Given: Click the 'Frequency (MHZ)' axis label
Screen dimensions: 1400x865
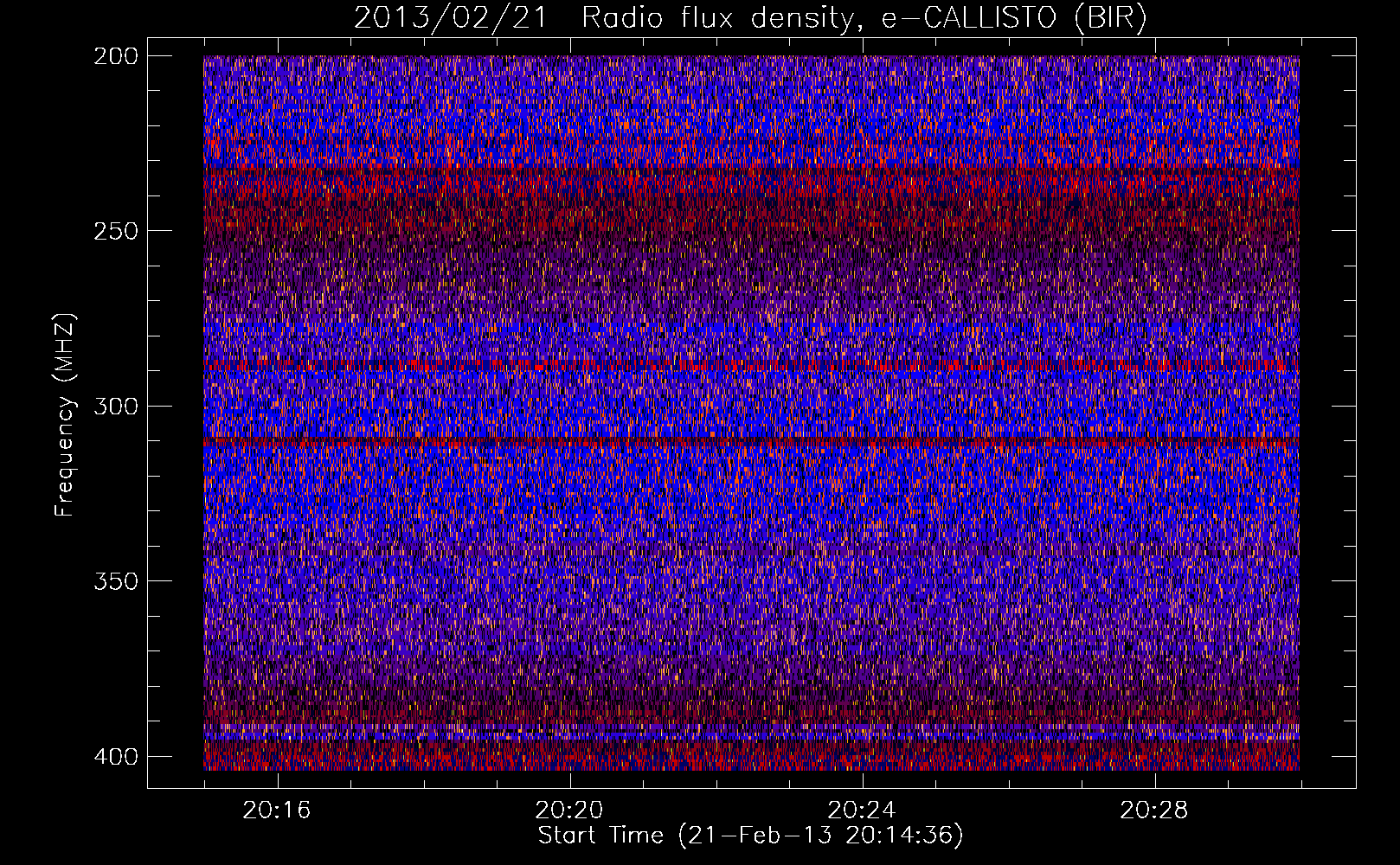Looking at the screenshot, I should pos(65,414).
